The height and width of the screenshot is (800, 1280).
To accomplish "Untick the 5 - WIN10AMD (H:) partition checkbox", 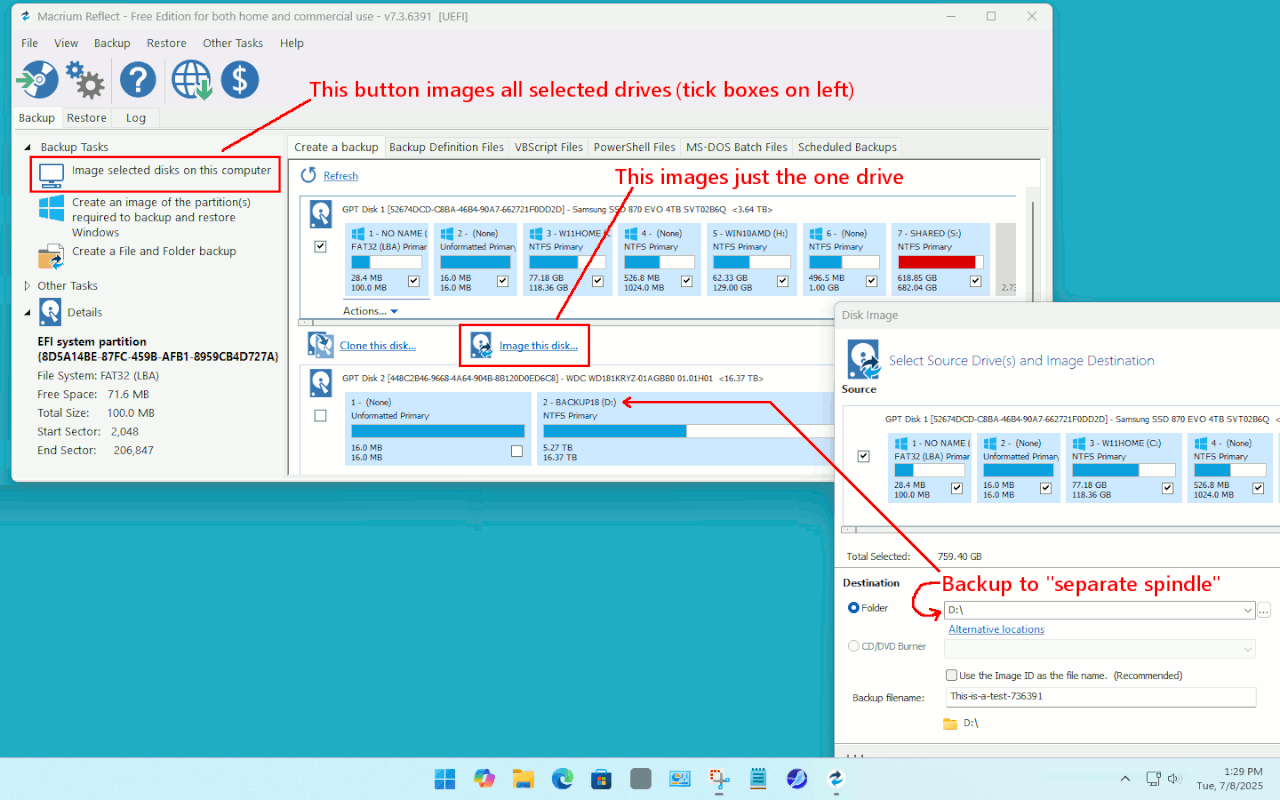I will point(784,281).
